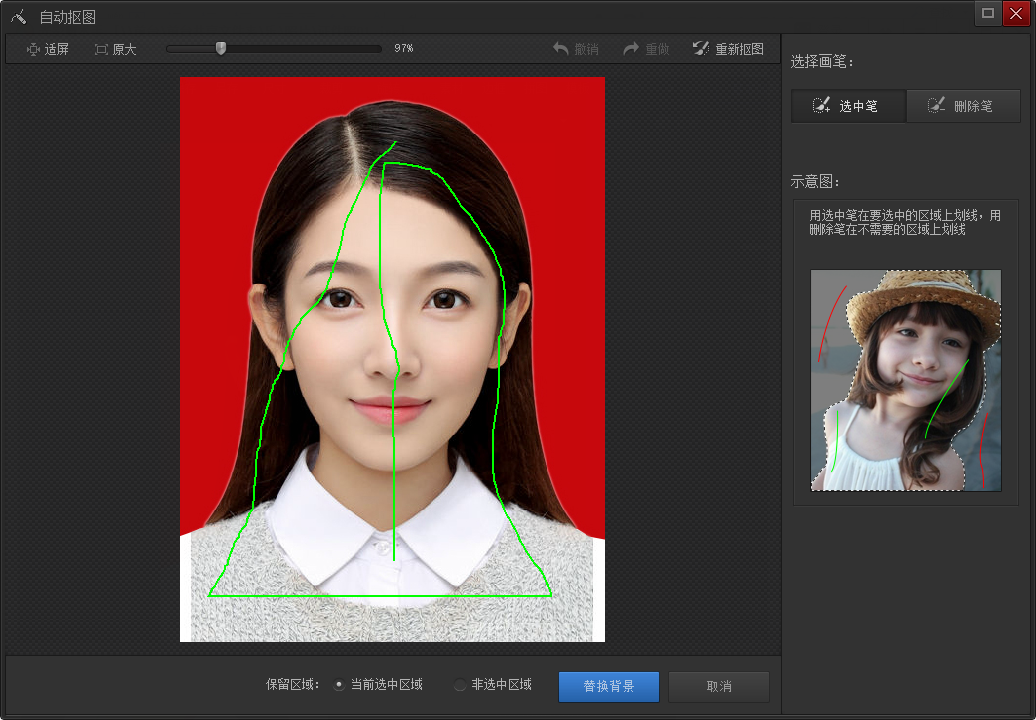
Task: Select the 选中笔 selection brush
Action: click(848, 106)
